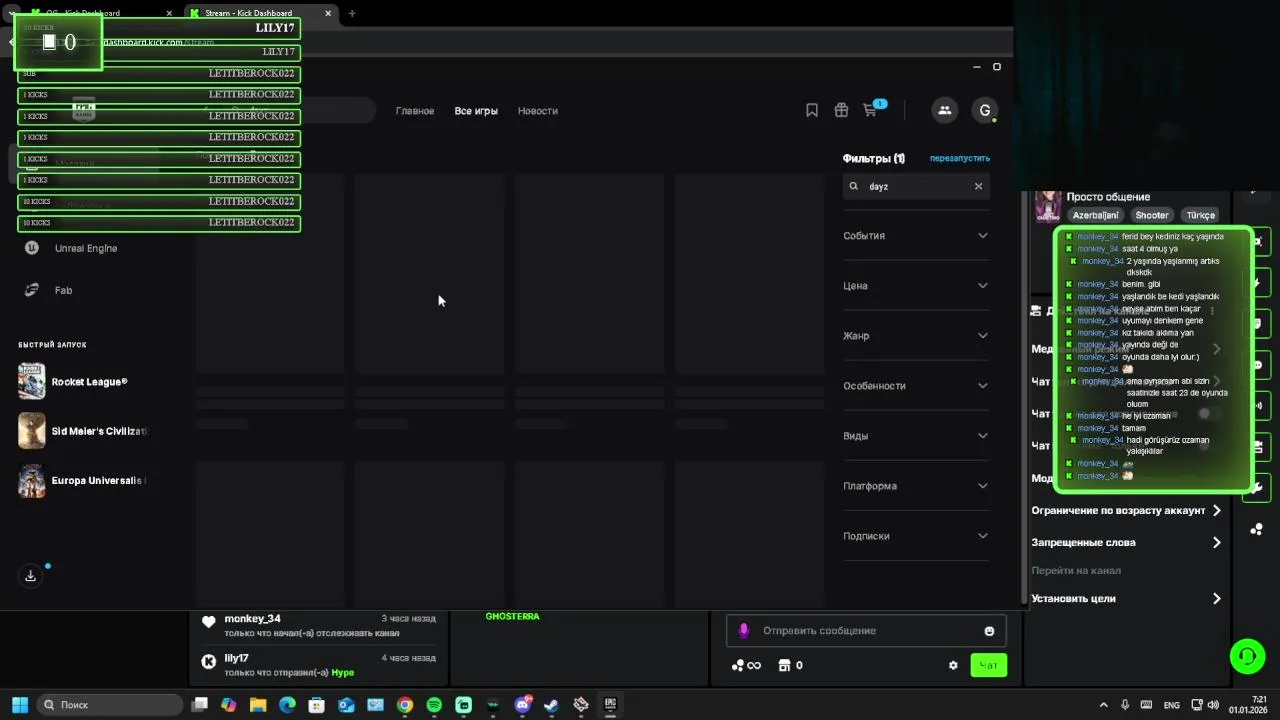This screenshot has height=720, width=1280.
Task: Open Windows Start menu
Action: [x=19, y=705]
